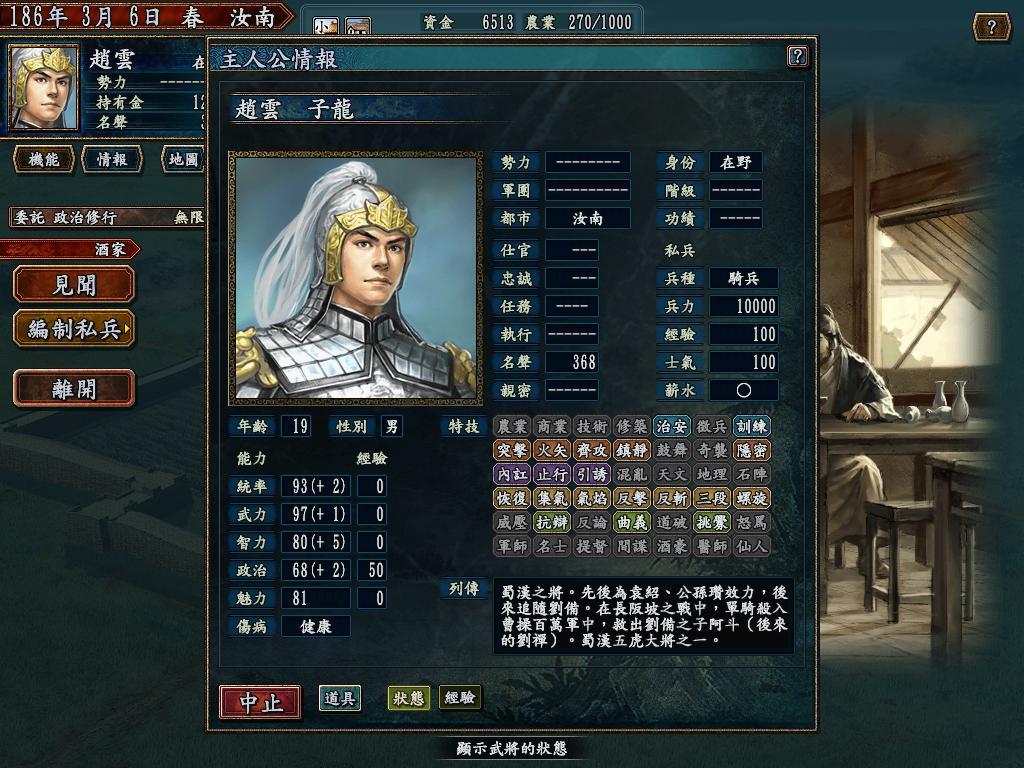
Task: Click the 中止 cancel button
Action: (x=261, y=702)
